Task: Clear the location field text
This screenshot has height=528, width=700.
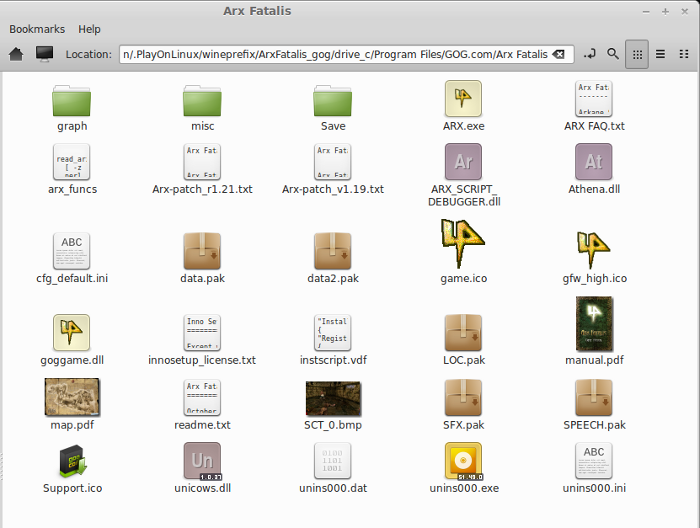Action: coord(558,54)
